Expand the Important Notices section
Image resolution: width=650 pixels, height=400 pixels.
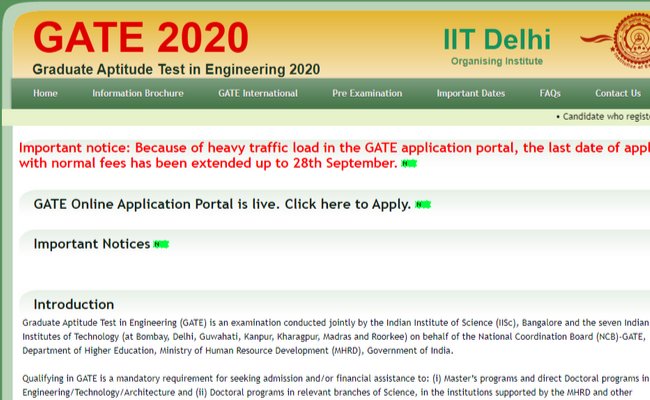tap(91, 244)
